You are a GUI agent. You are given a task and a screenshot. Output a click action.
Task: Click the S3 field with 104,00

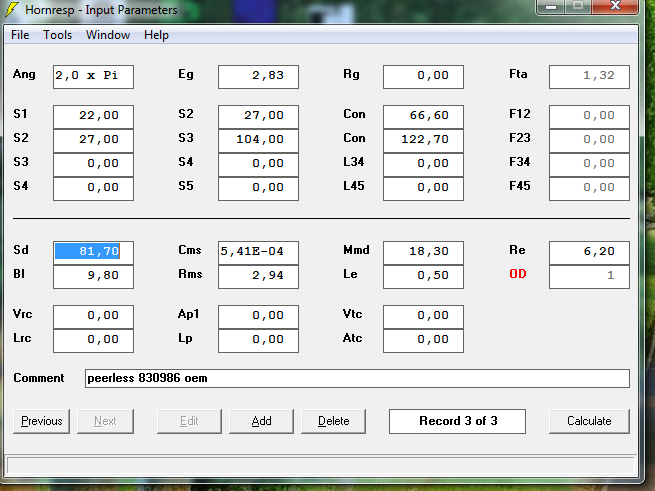[x=258, y=140]
